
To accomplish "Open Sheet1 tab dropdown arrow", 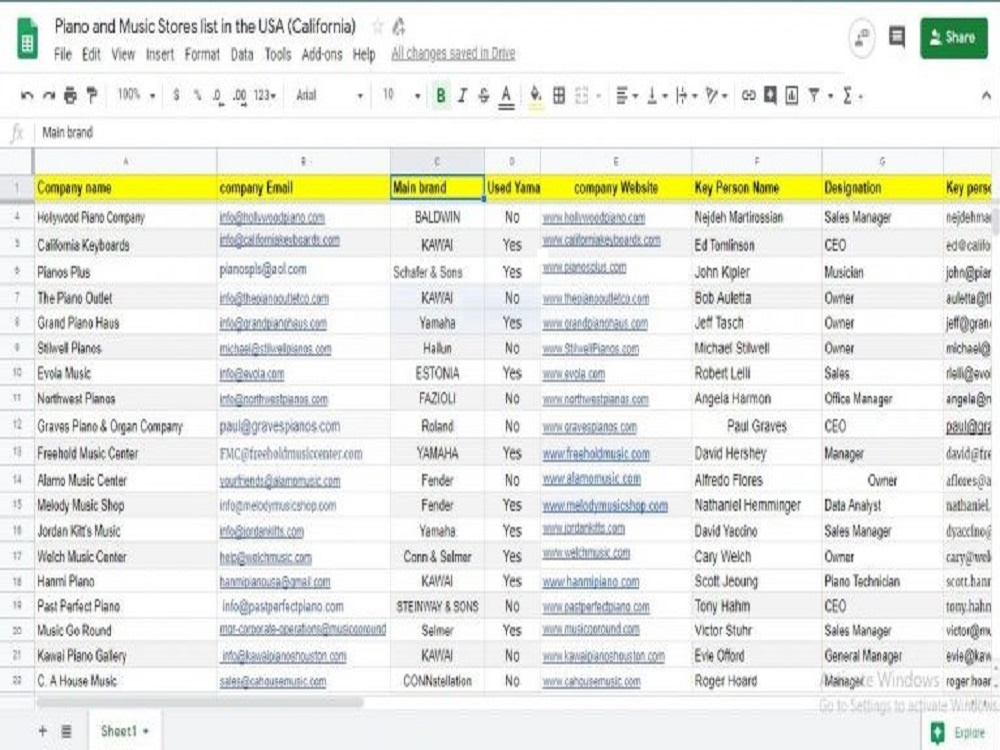I will click(x=146, y=732).
